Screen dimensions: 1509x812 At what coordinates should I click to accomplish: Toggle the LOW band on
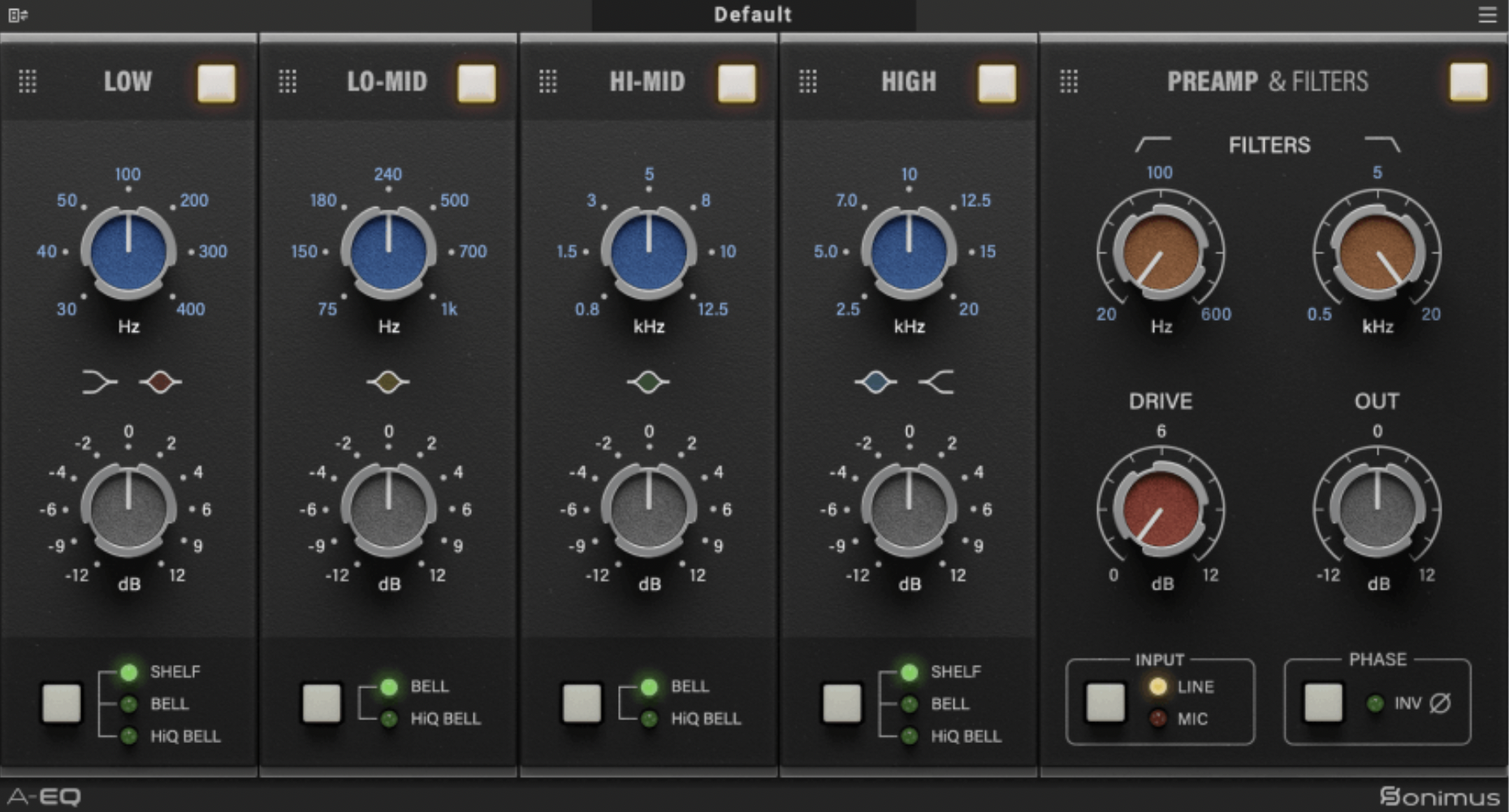coord(215,84)
